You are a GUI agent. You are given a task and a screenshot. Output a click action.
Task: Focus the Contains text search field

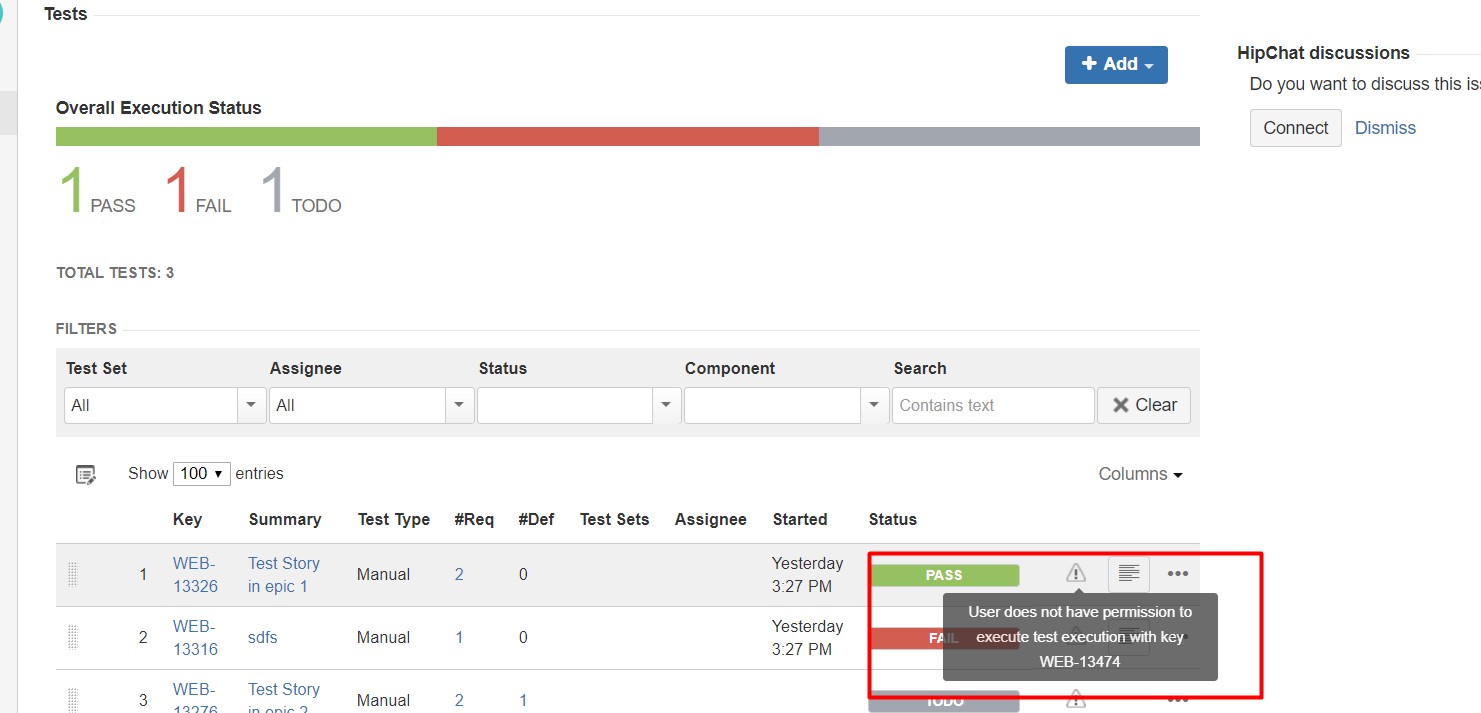(992, 405)
